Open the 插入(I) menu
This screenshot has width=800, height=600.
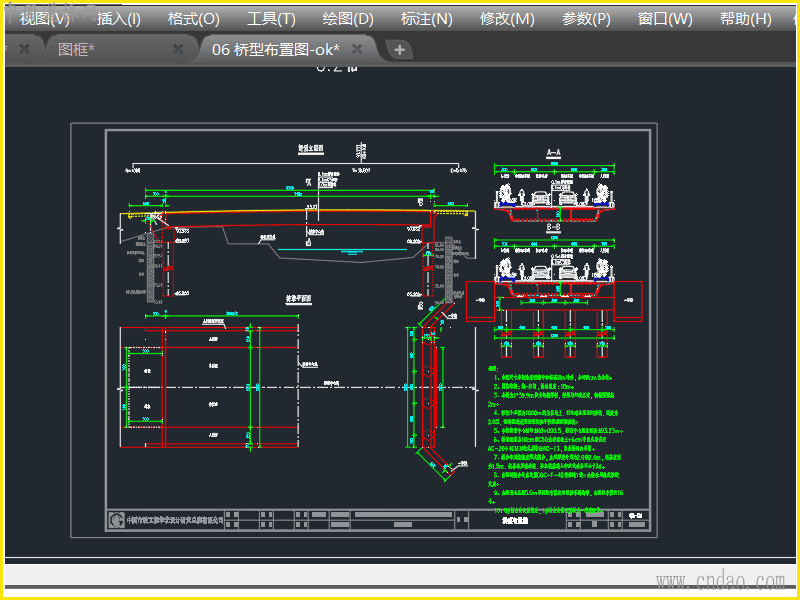tap(119, 19)
